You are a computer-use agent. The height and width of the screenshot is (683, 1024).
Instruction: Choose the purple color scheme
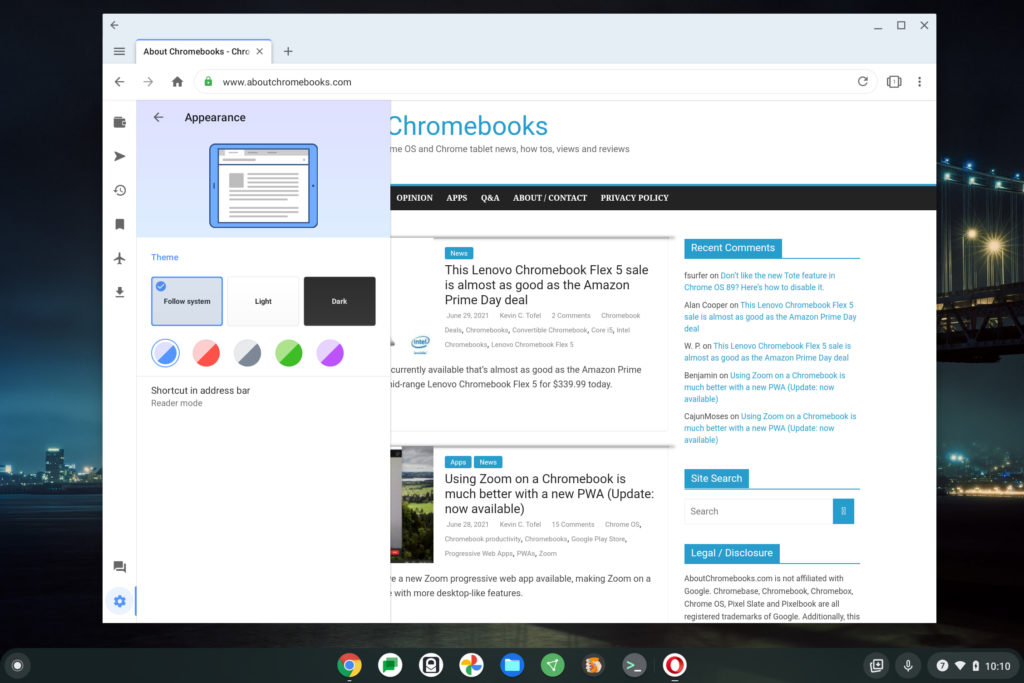click(x=330, y=353)
